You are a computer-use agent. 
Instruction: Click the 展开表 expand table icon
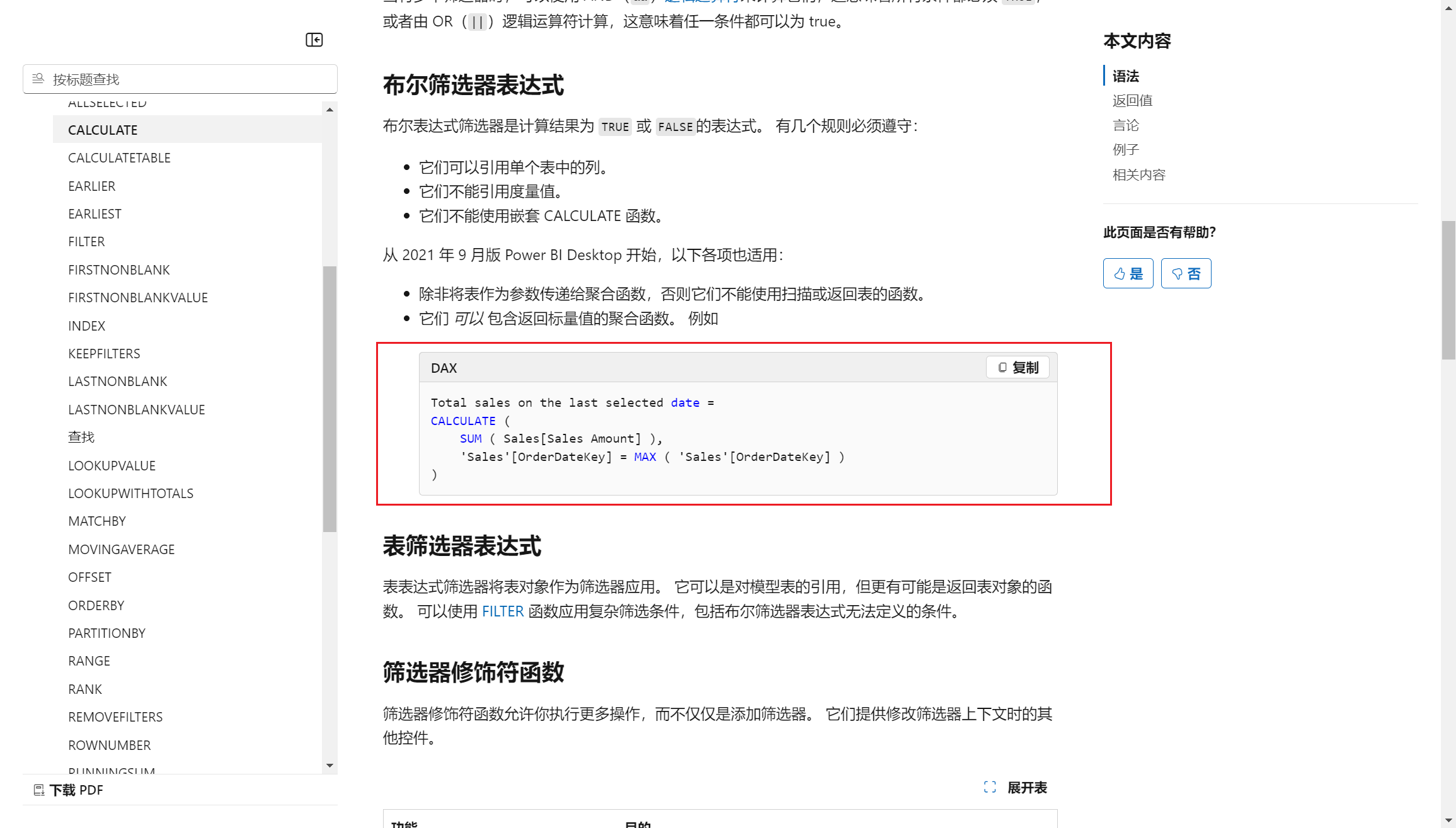coord(990,787)
